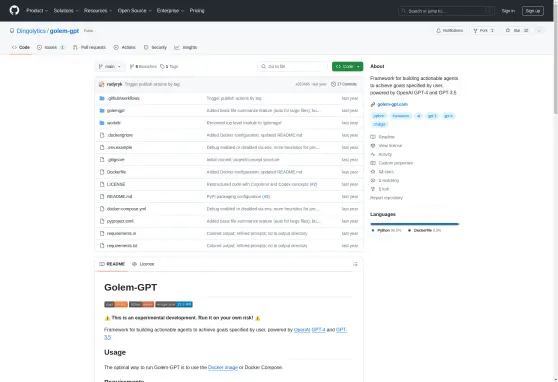Click the Dockerfile language color dot
This screenshot has height=382, width=558.
tap(409, 231)
